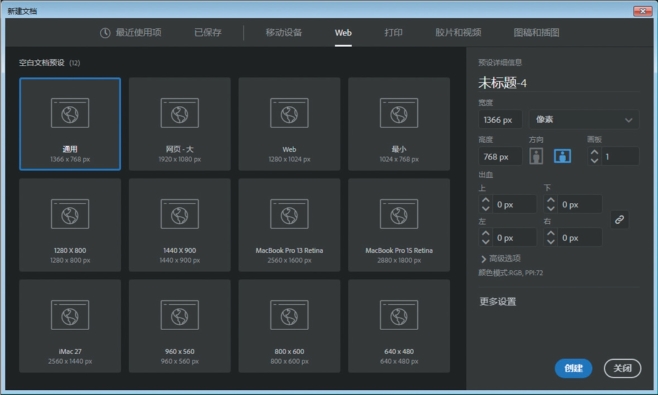The width and height of the screenshot is (658, 395).
Task: Increase right bleed value
Action: (551, 233)
